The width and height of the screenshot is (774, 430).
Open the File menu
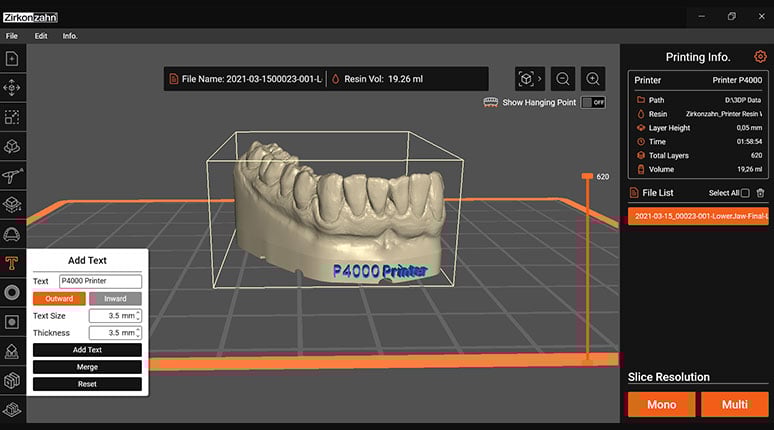[x=12, y=35]
